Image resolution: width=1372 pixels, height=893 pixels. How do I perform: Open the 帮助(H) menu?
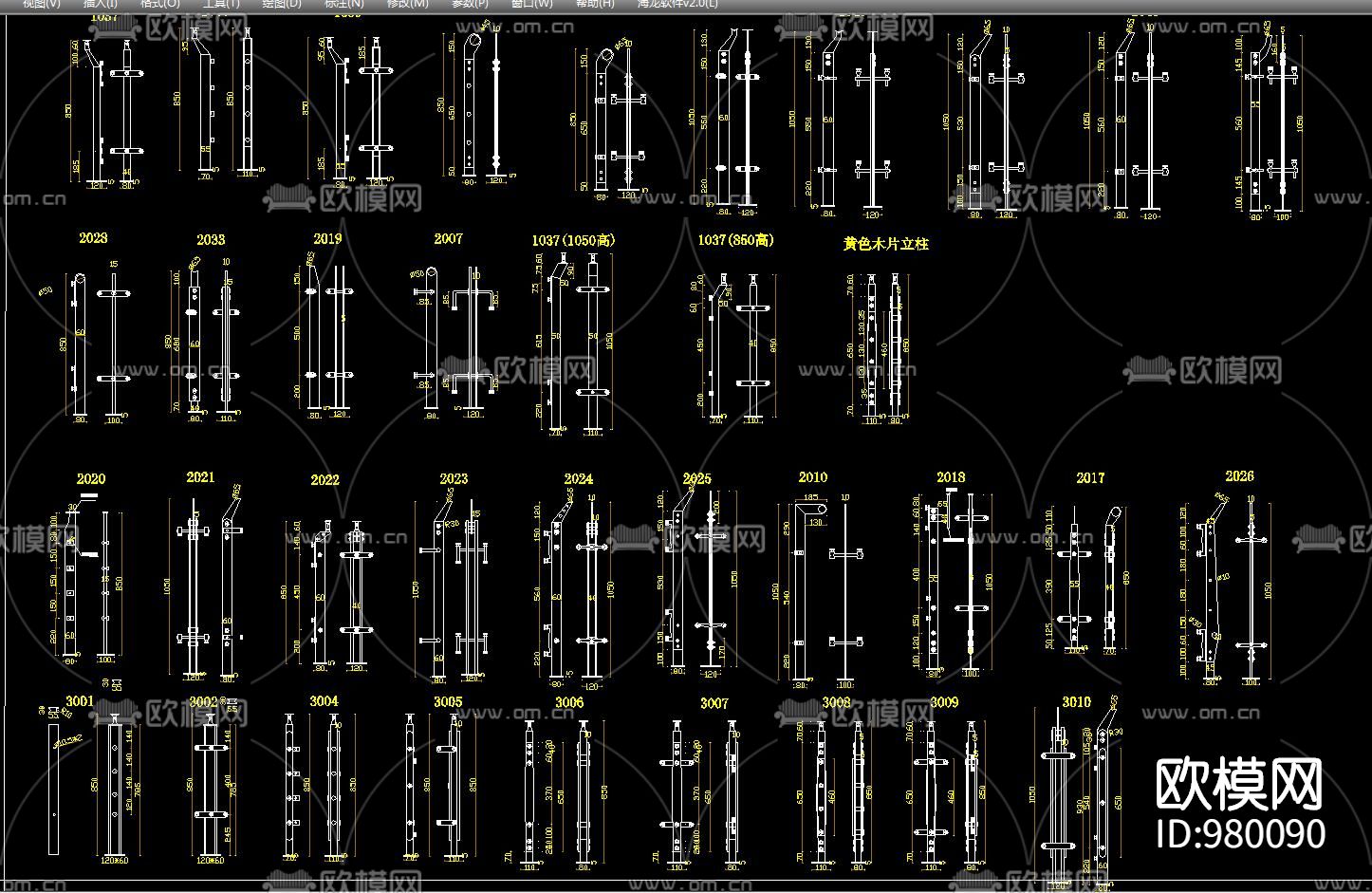click(x=595, y=4)
